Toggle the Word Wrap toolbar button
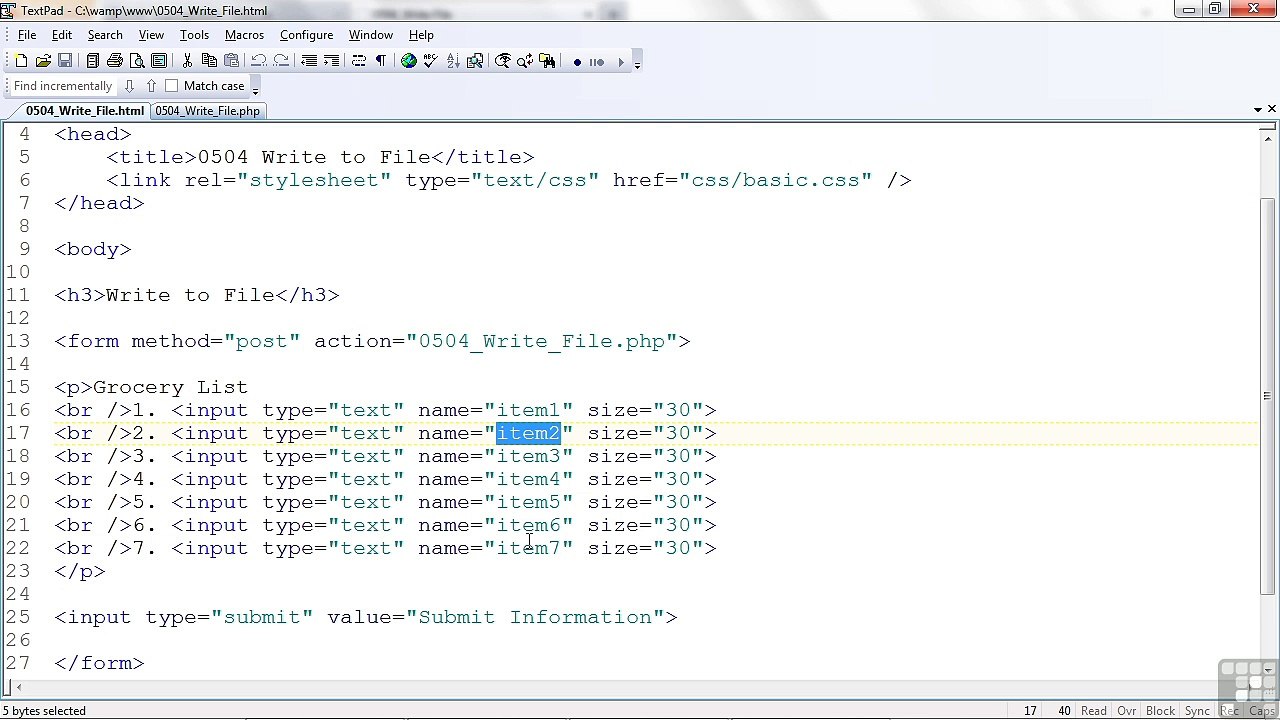 359,61
